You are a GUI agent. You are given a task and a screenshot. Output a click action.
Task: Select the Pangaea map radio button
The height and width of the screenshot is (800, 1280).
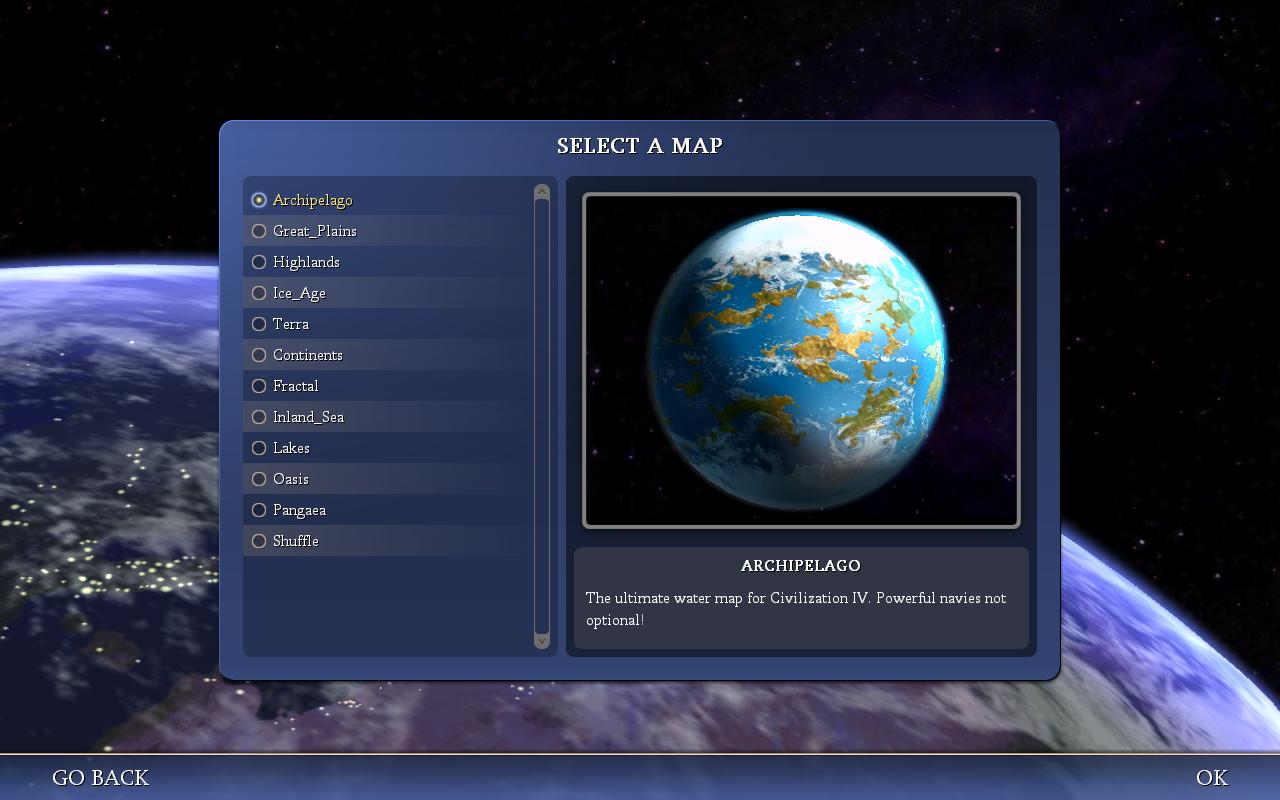coord(259,510)
